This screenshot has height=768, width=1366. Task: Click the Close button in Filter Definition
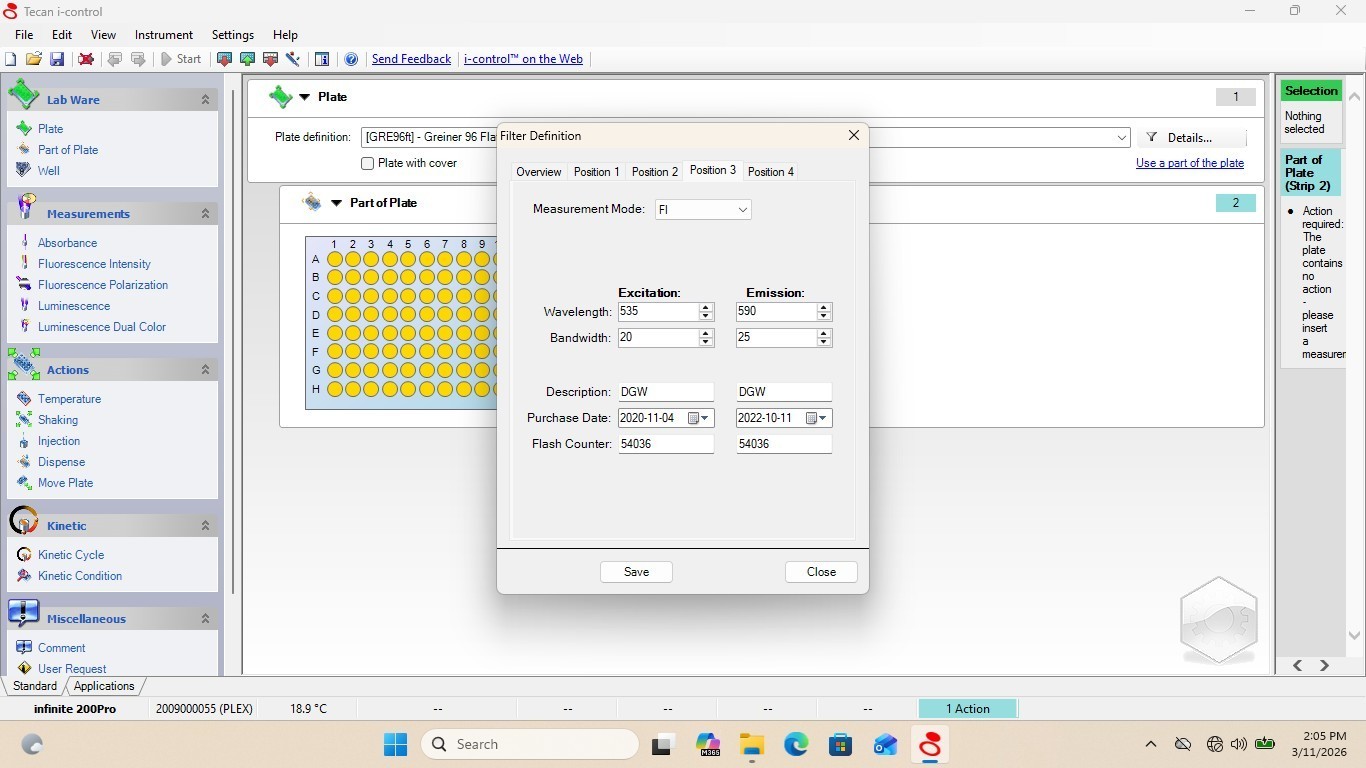[x=821, y=572]
